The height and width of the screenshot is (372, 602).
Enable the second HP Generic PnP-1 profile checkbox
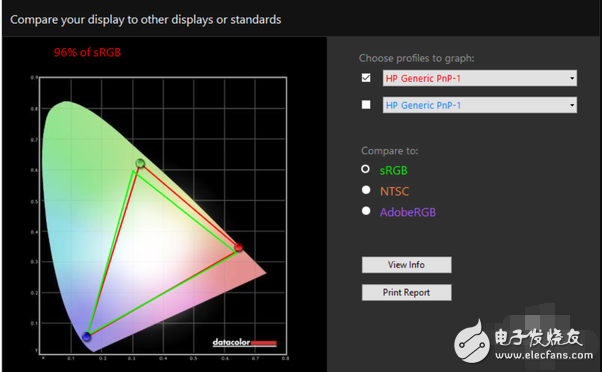click(366, 104)
